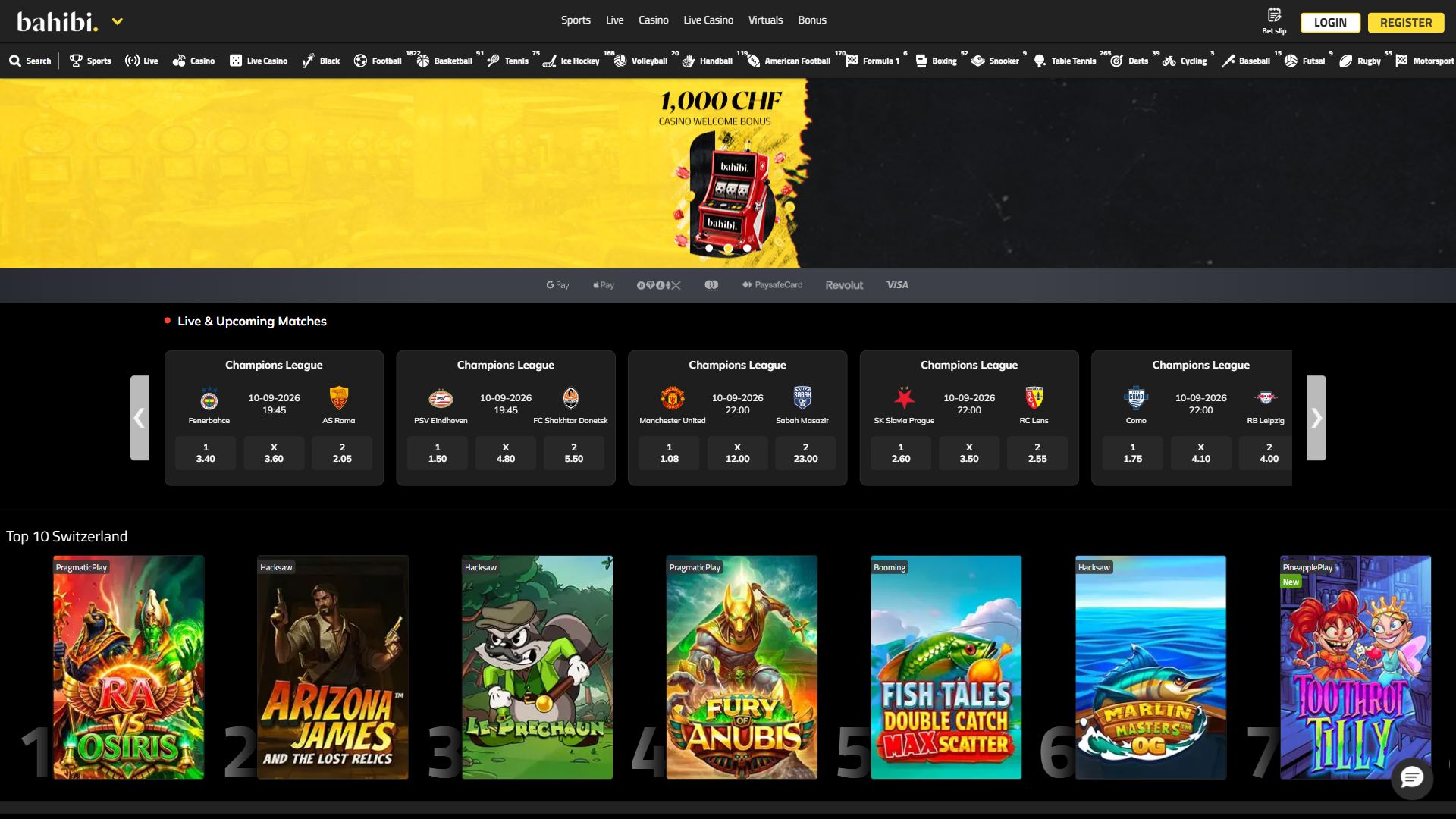Select the first banner carousel dot
The height and width of the screenshot is (819, 1456).
[x=709, y=248]
